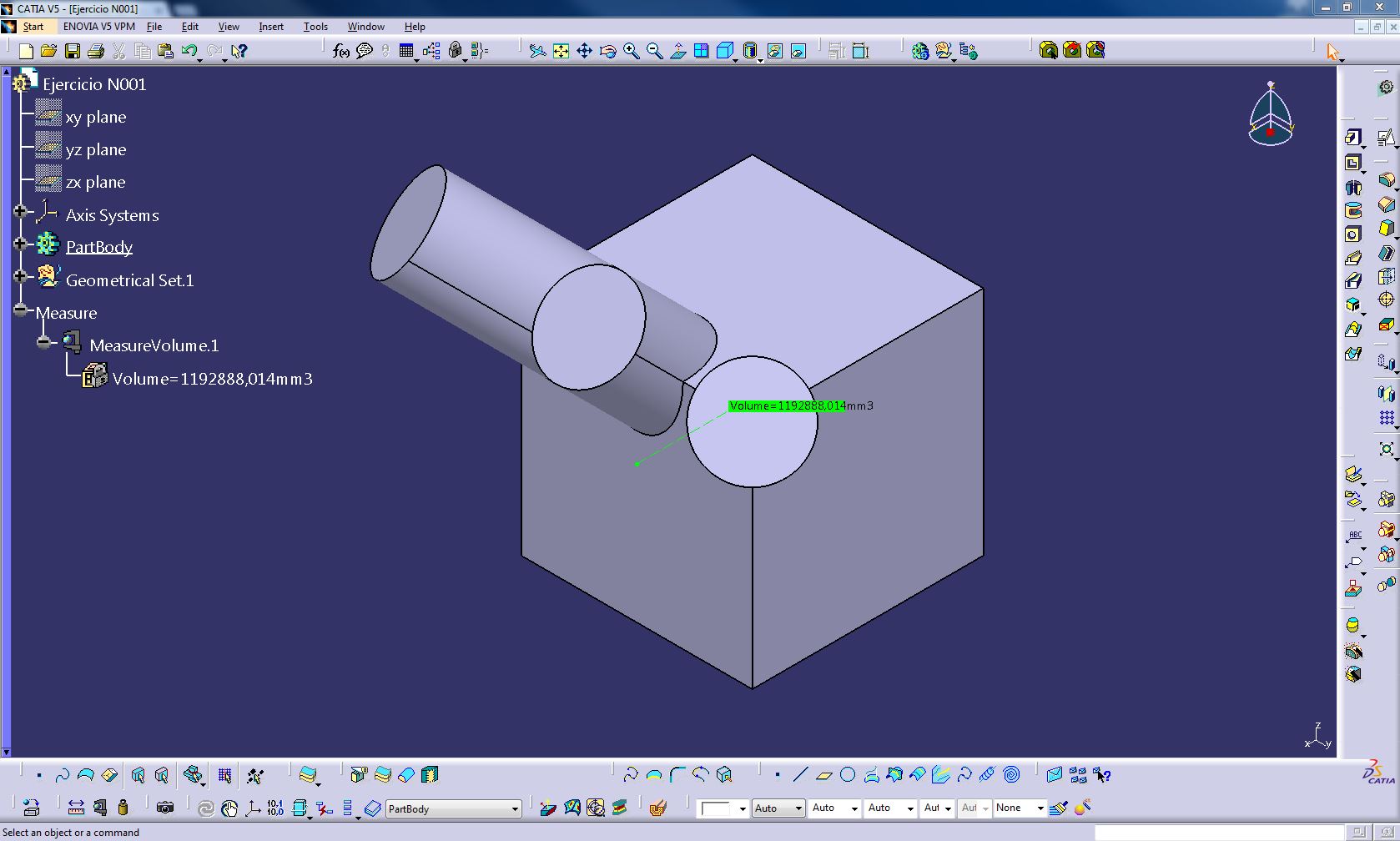Click Volume=1192888,014mm3 in tree
This screenshot has width=1400, height=841.
click(x=213, y=379)
